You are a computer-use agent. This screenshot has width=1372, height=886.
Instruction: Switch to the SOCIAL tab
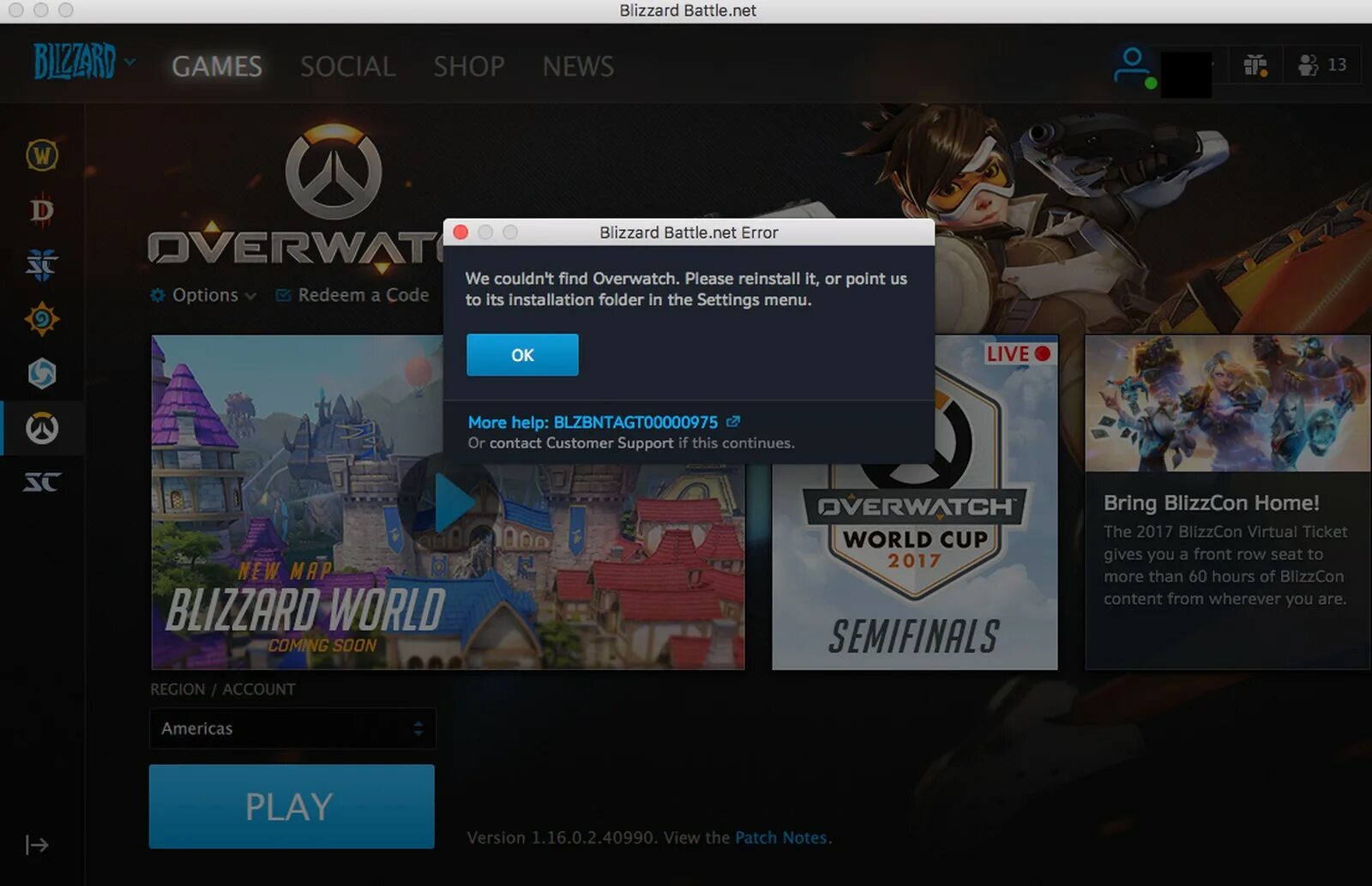coord(348,66)
